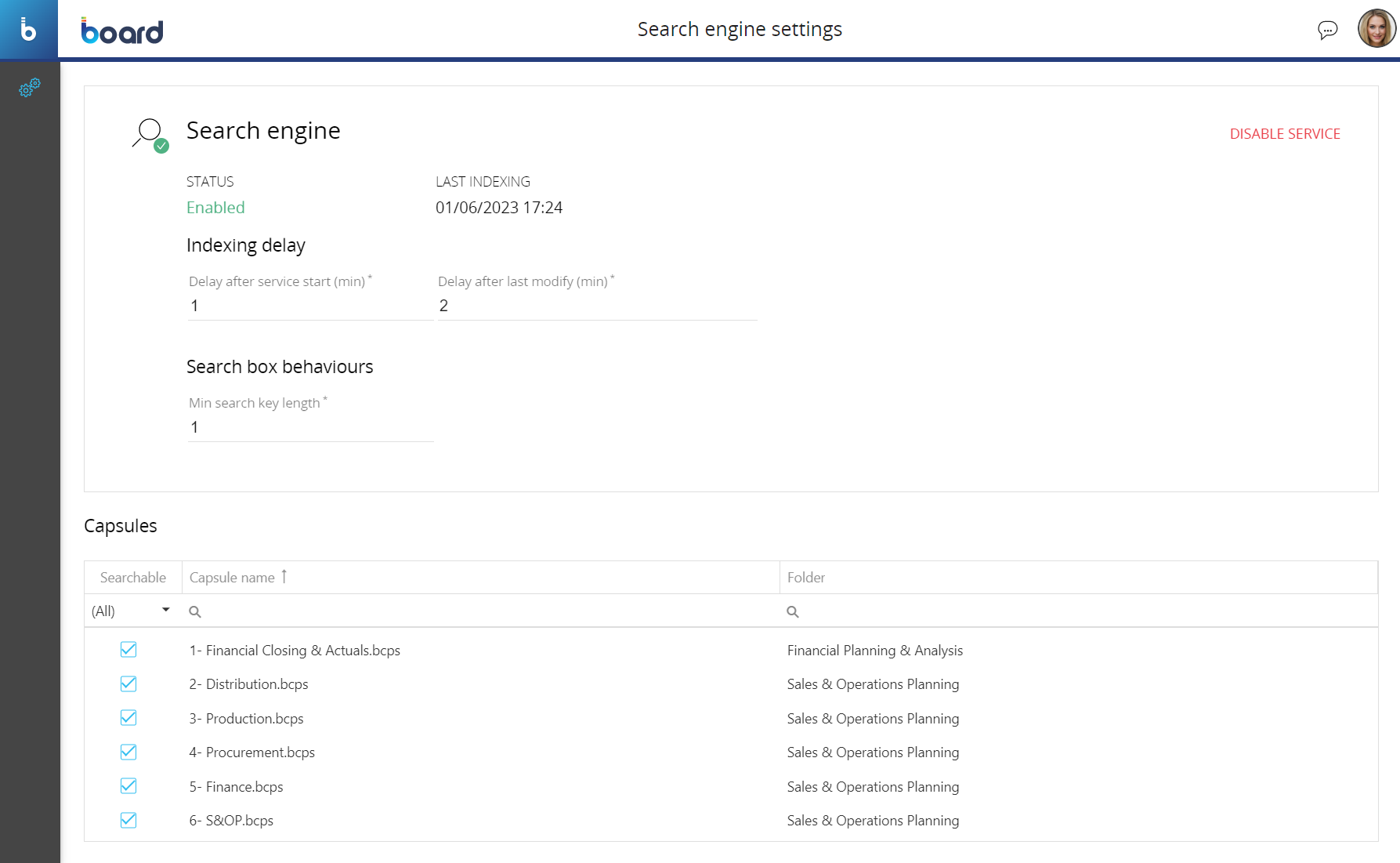Click the Board 'b' logo icon
This screenshot has width=1400, height=863.
[x=28, y=29]
